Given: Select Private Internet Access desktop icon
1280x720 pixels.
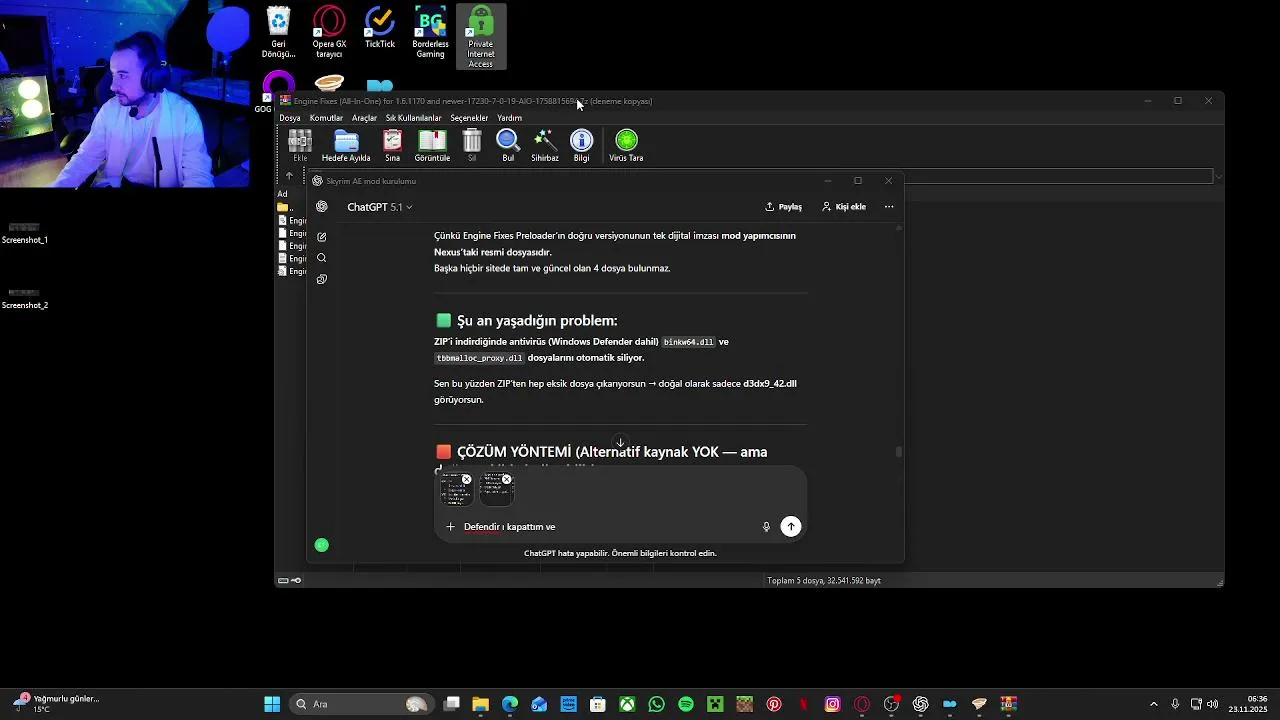Looking at the screenshot, I should [481, 37].
